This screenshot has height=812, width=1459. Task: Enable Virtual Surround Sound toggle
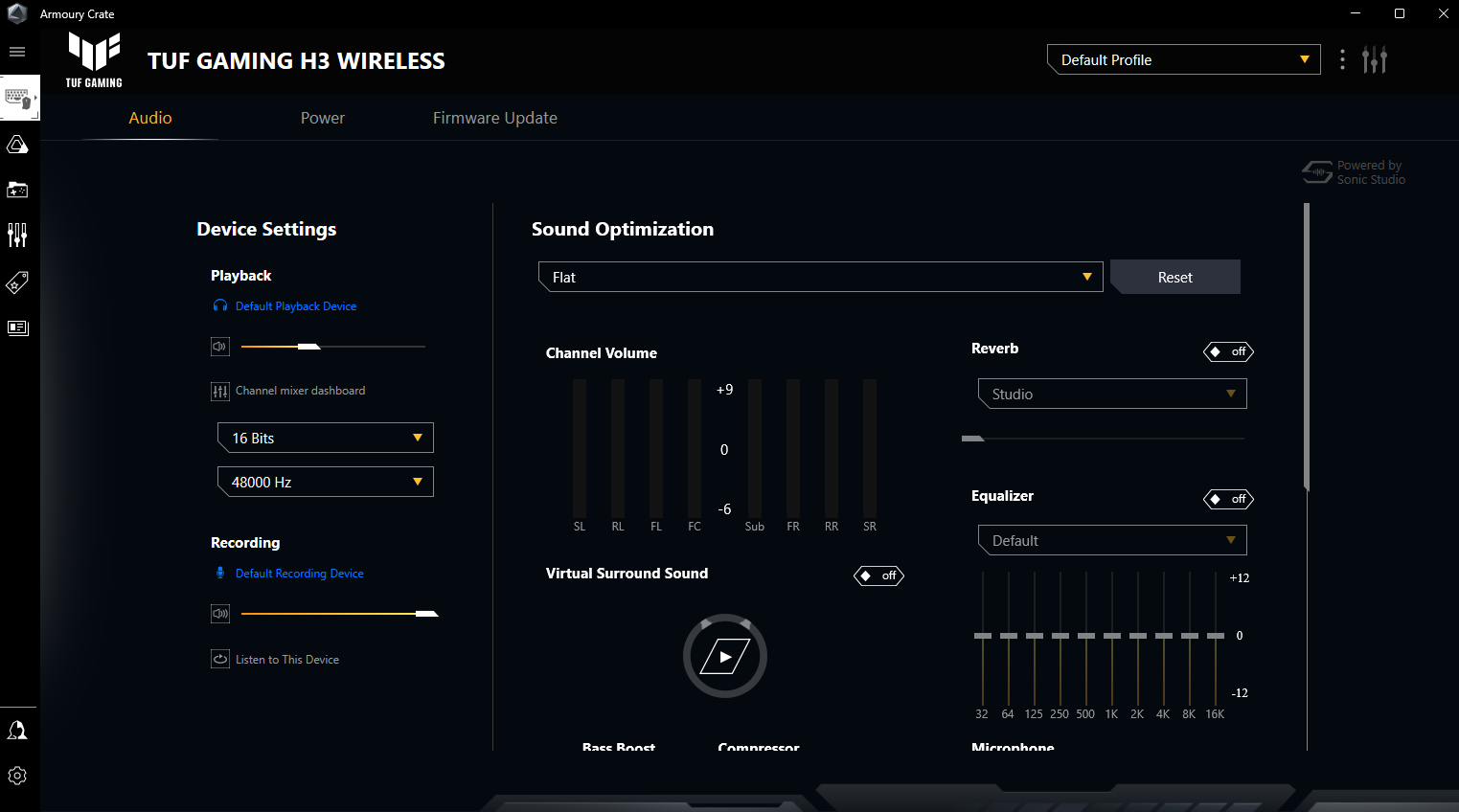[x=878, y=575]
